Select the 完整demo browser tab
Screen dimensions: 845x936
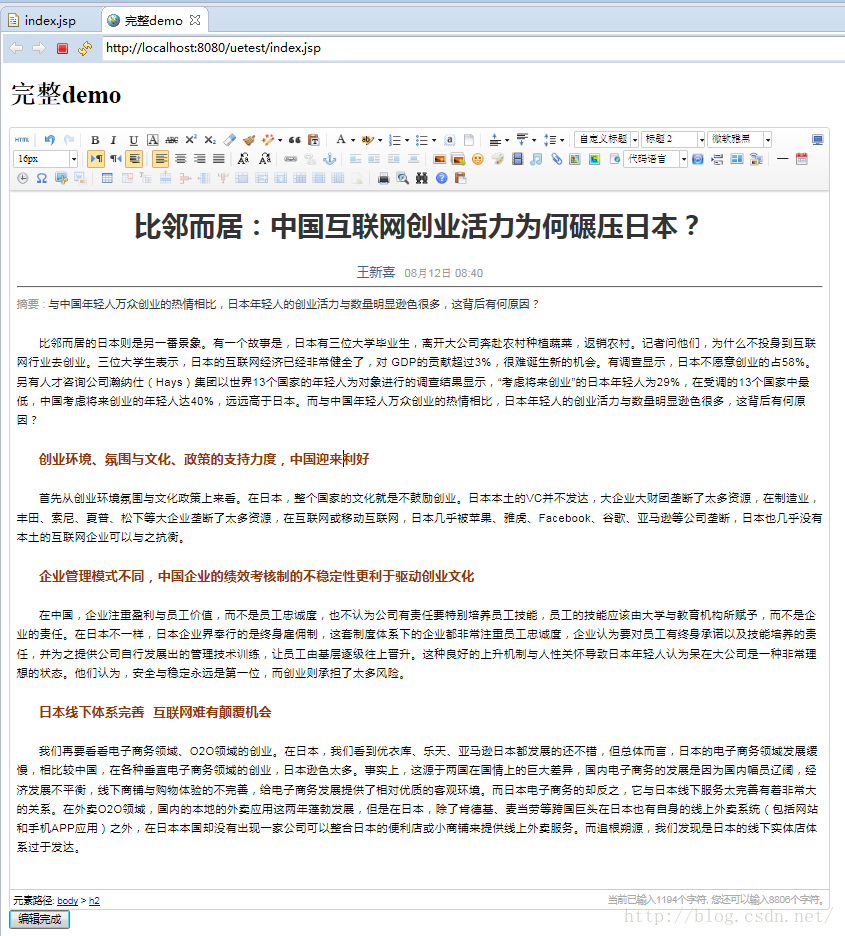[x=153, y=20]
